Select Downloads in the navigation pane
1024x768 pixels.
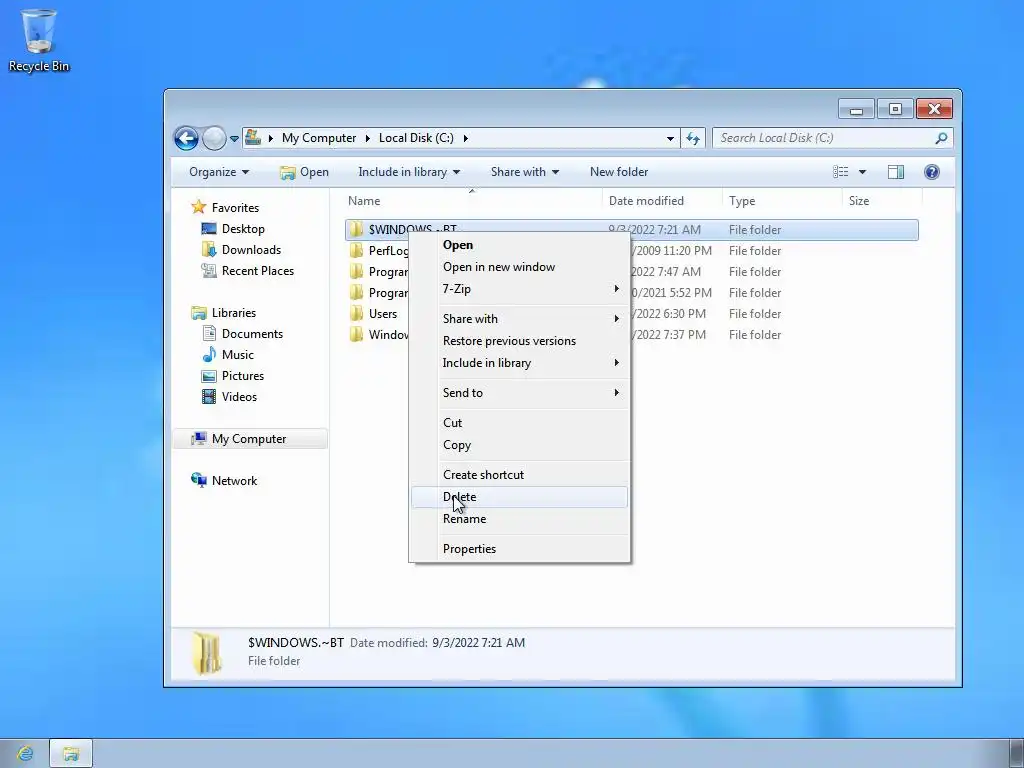coord(241,249)
